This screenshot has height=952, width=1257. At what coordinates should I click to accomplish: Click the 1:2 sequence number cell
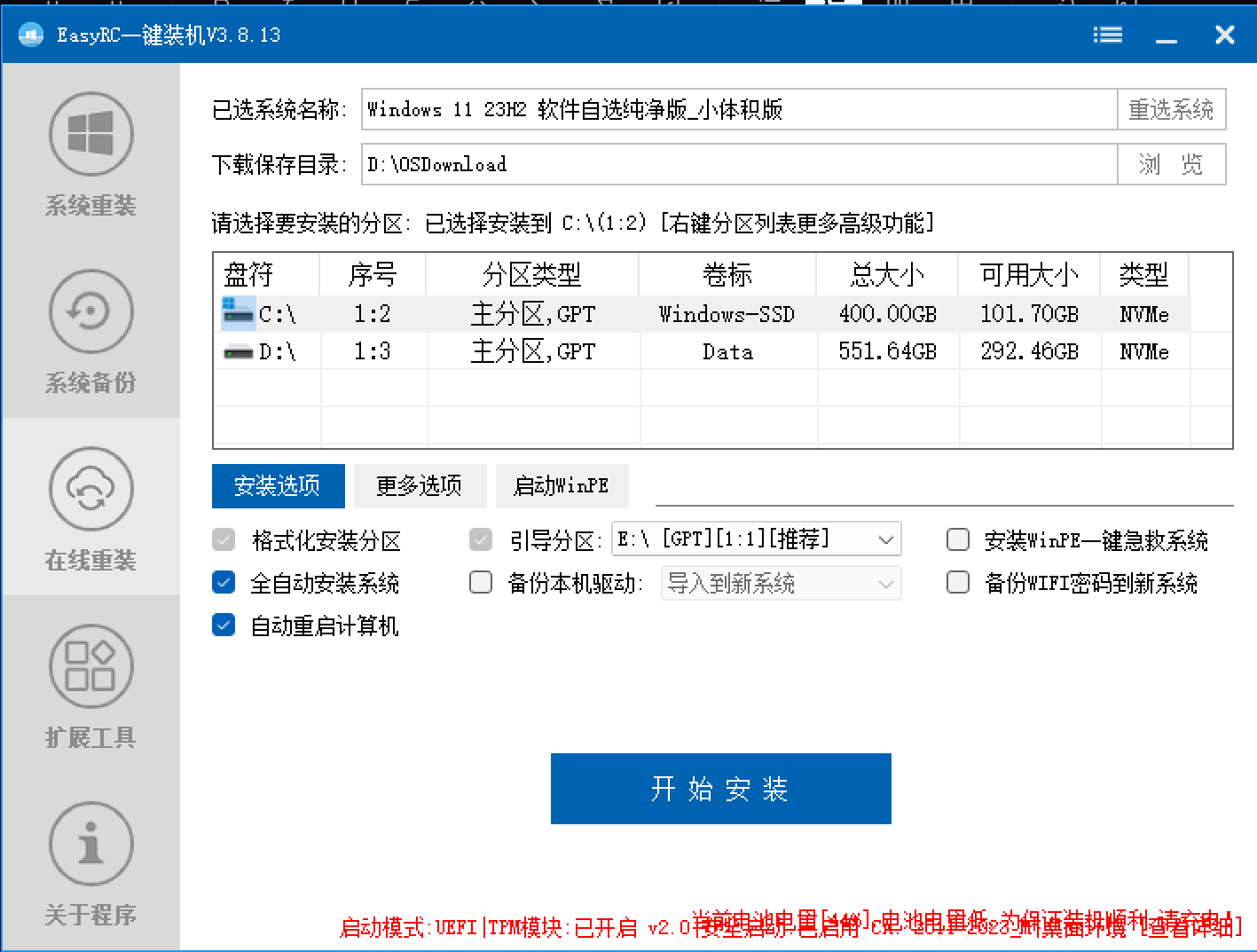coord(373,314)
